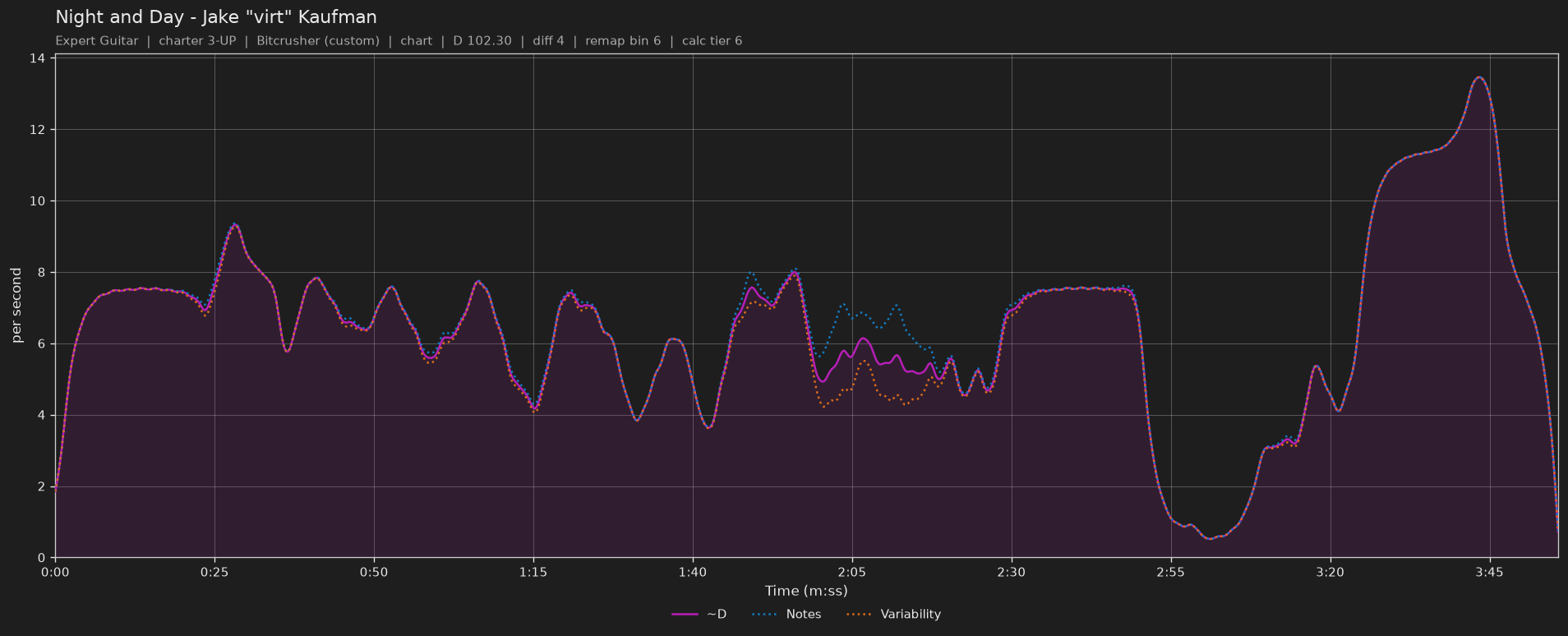Screen dimensions: 1568x636
Task: Click the chart title 'Night and Day - Jake "virt" Kaufman'
Action: [x=216, y=16]
